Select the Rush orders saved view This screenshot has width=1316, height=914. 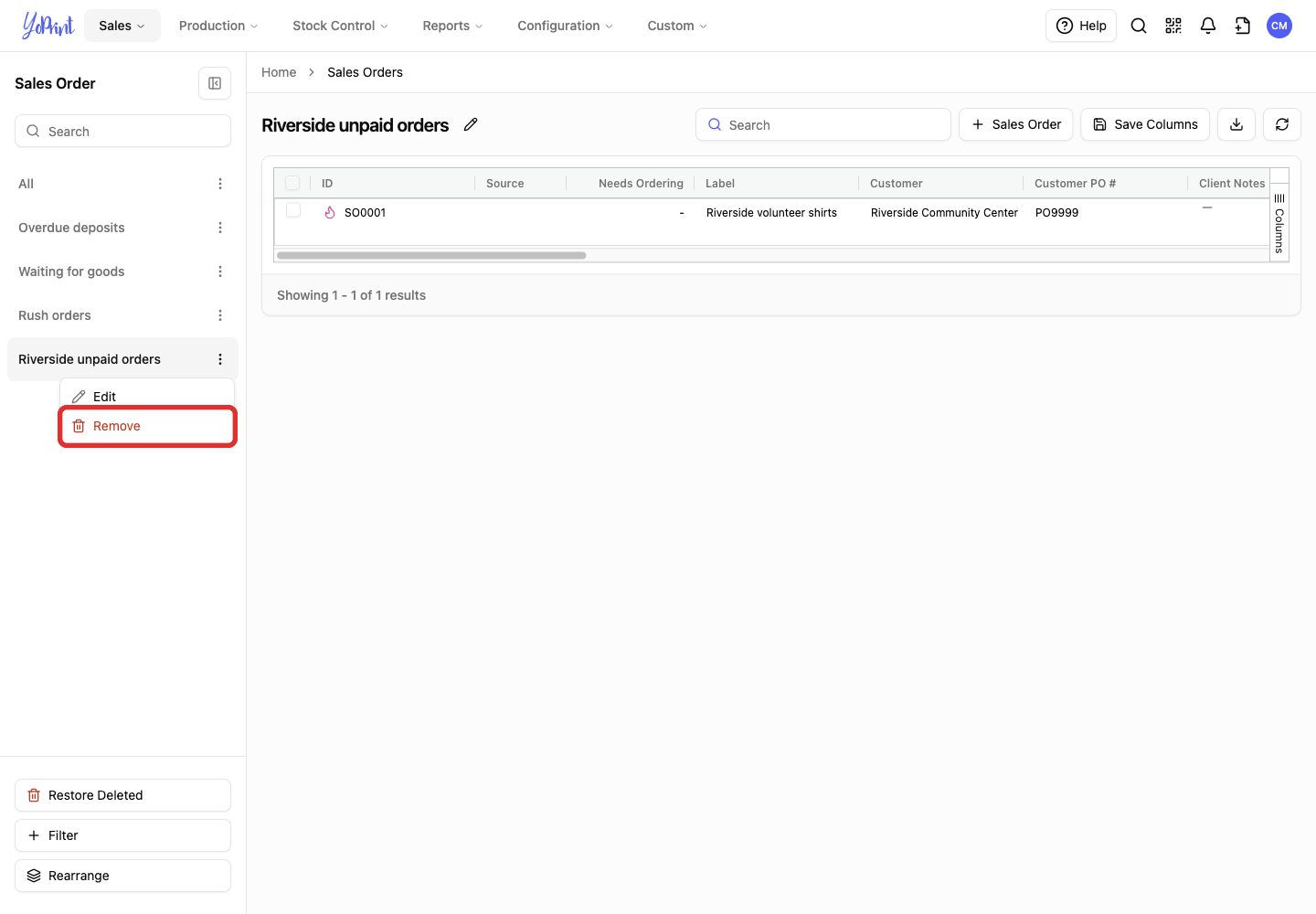[55, 315]
